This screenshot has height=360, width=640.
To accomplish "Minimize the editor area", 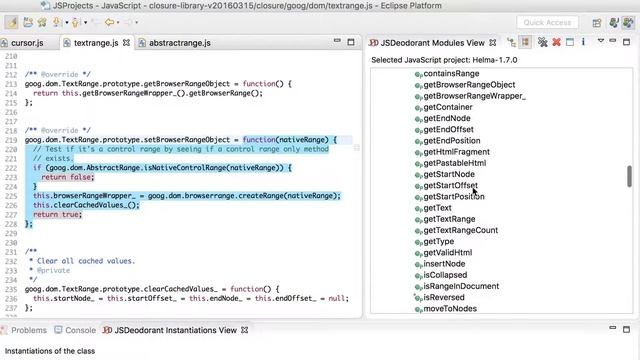I will coord(337,41).
